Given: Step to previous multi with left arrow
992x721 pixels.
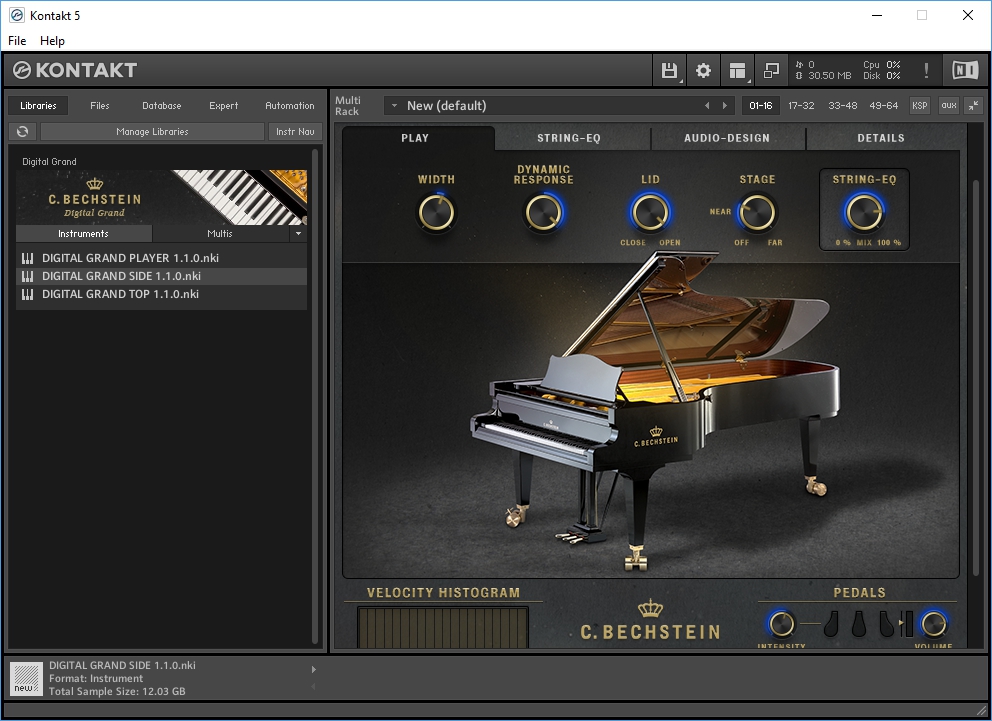Looking at the screenshot, I should pyautogui.click(x=707, y=104).
